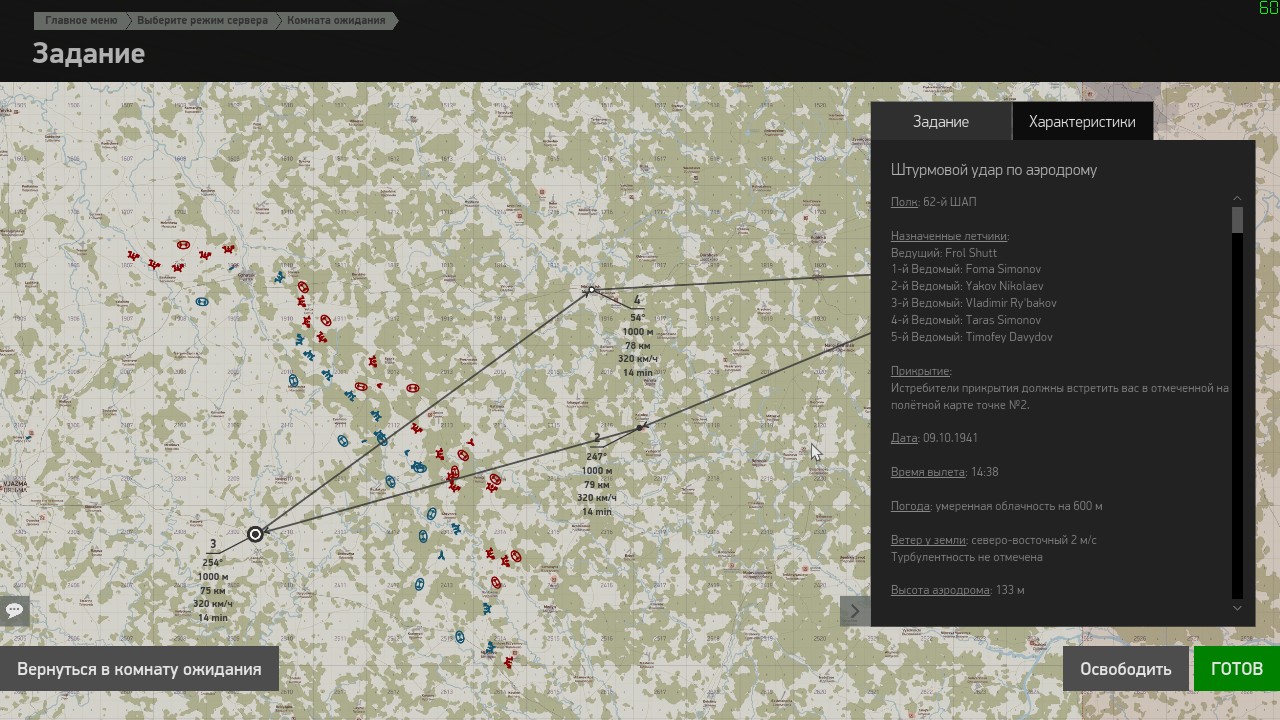Click waypoint 2 marker on the flight path
1280x720 pixels.
pyautogui.click(x=640, y=428)
